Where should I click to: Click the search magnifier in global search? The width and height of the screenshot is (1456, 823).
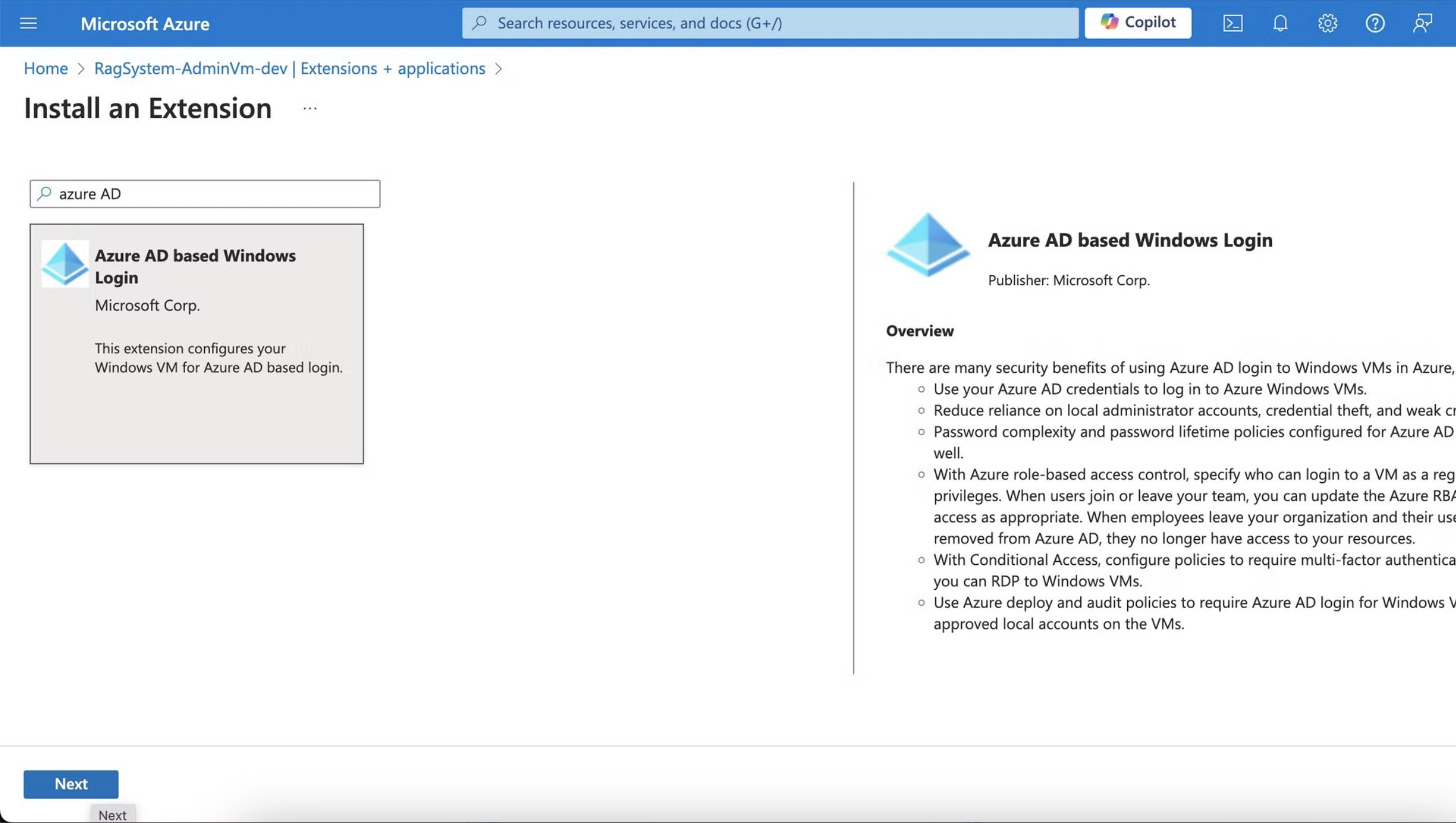[479, 23]
